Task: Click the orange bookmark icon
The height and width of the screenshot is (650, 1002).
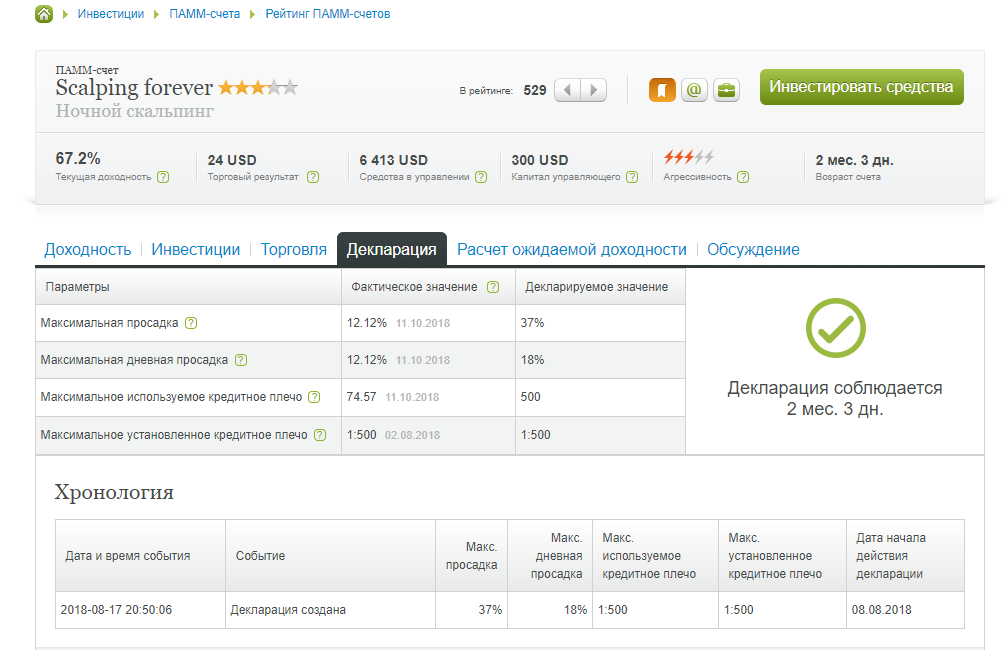Action: [x=662, y=90]
